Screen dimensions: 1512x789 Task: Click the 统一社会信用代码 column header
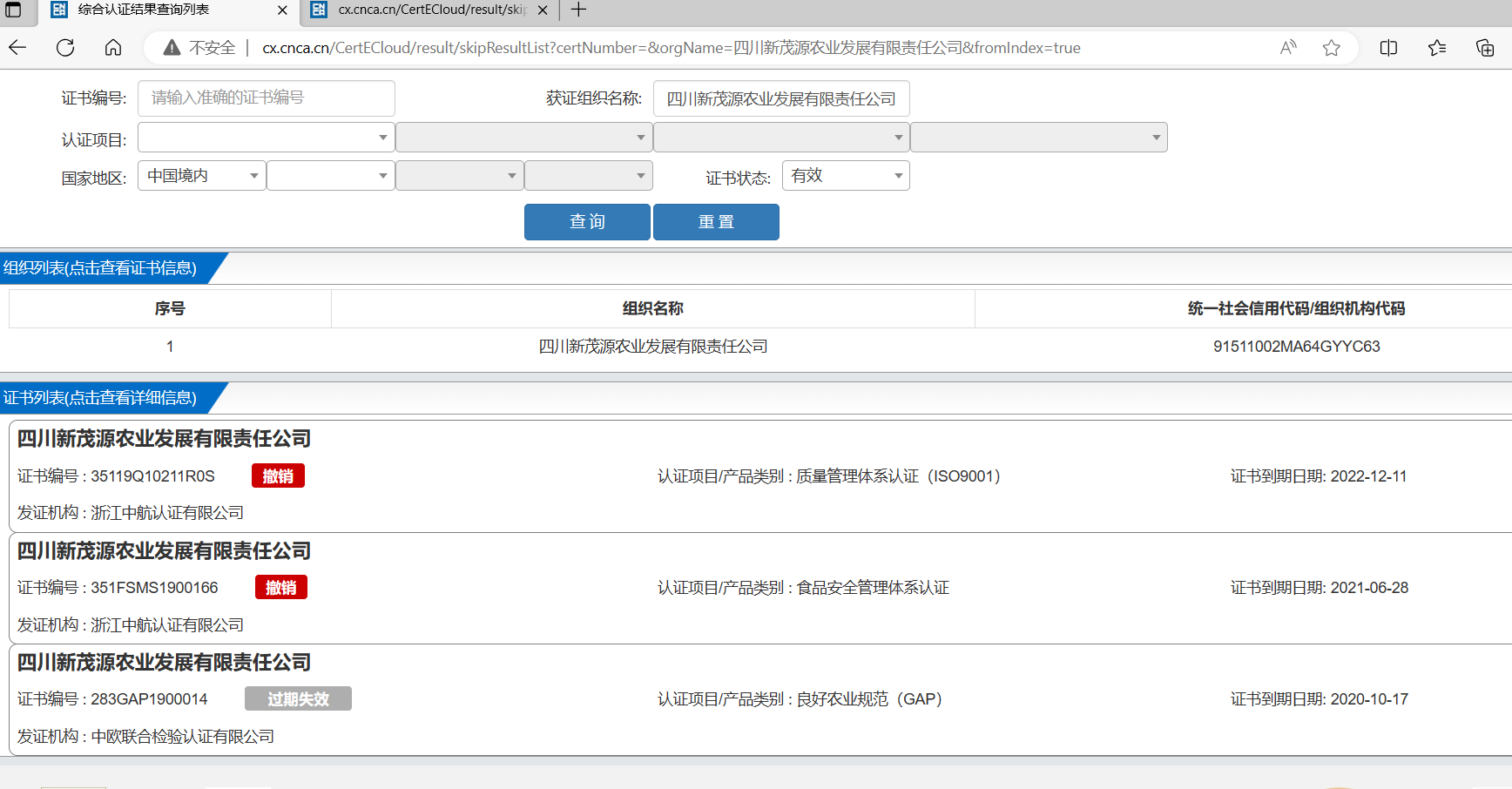1296,308
